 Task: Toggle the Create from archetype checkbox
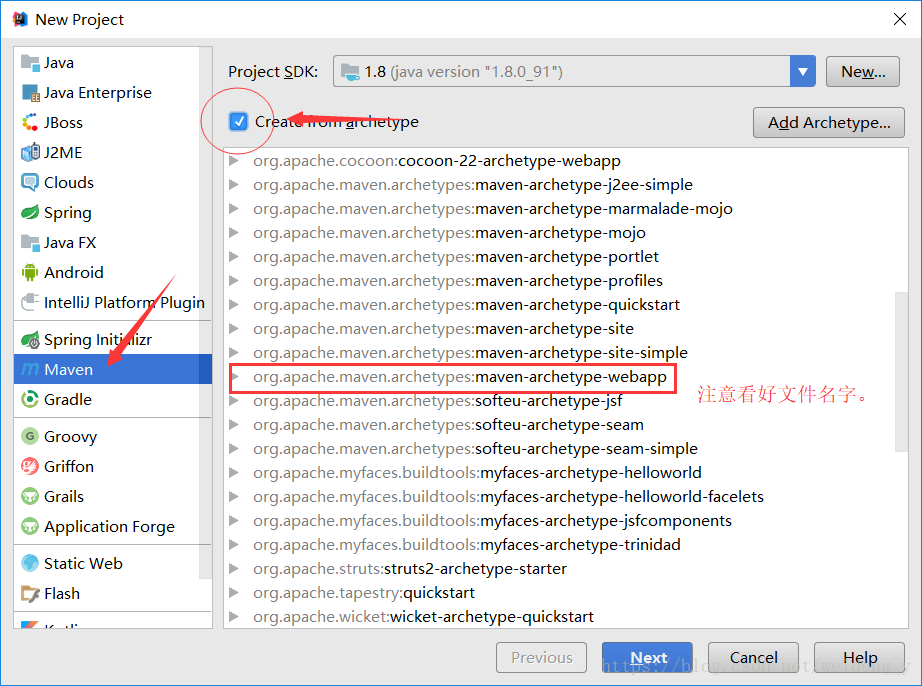click(238, 122)
